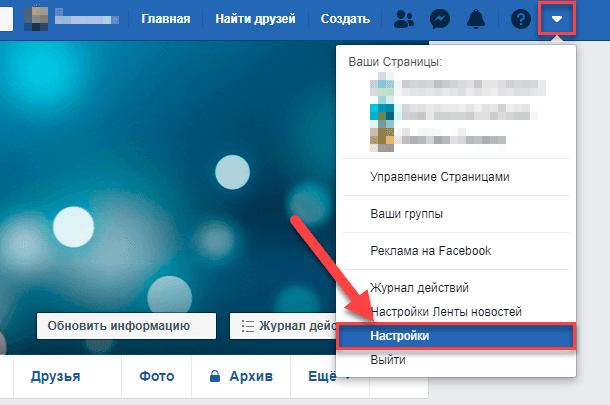The image size is (610, 405).
Task: Choose Настройки in the menu
Action: click(x=456, y=336)
